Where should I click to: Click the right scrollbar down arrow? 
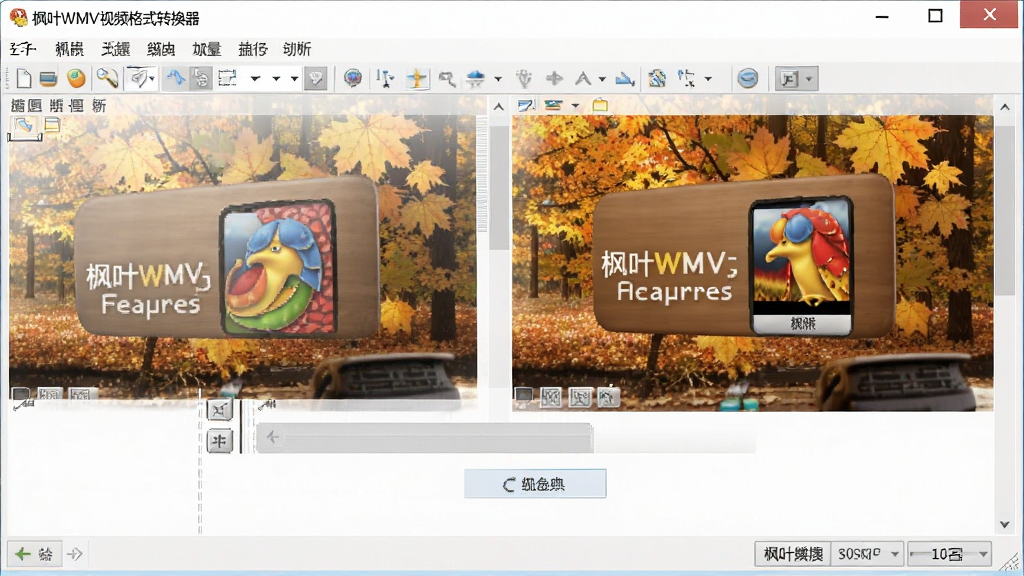coord(1004,524)
